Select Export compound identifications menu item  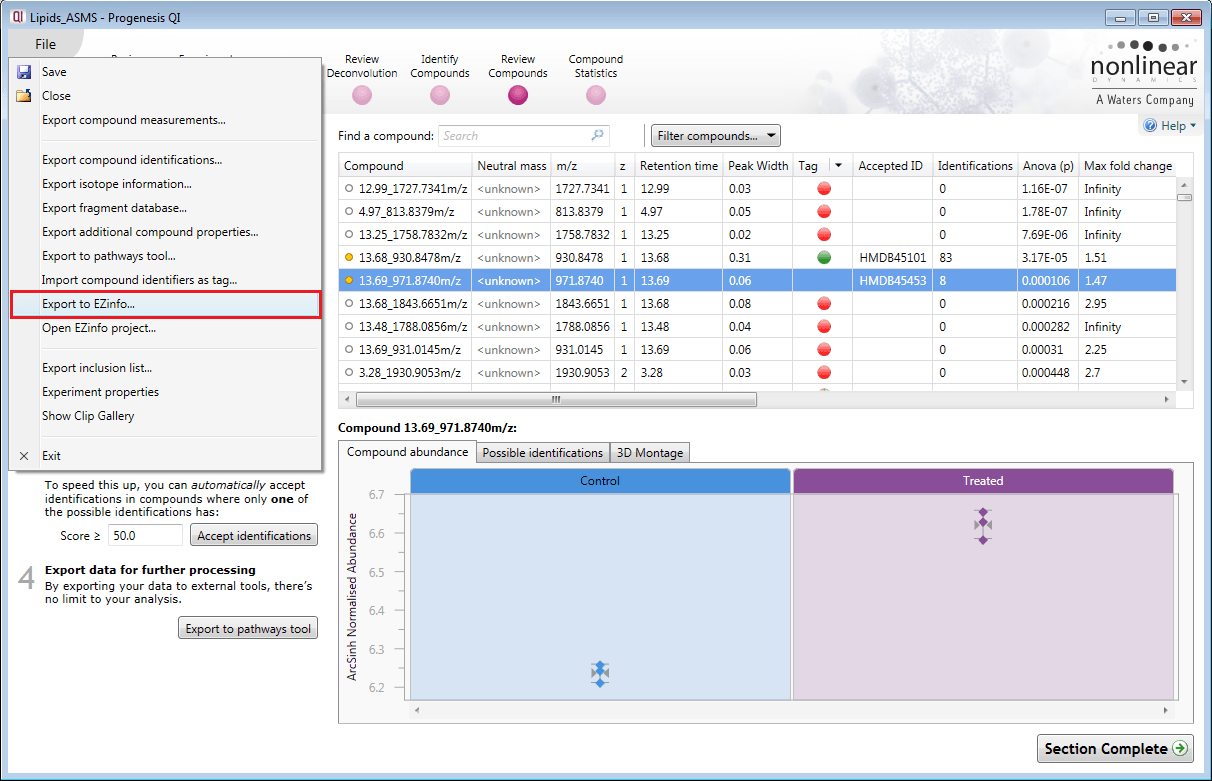click(132, 160)
